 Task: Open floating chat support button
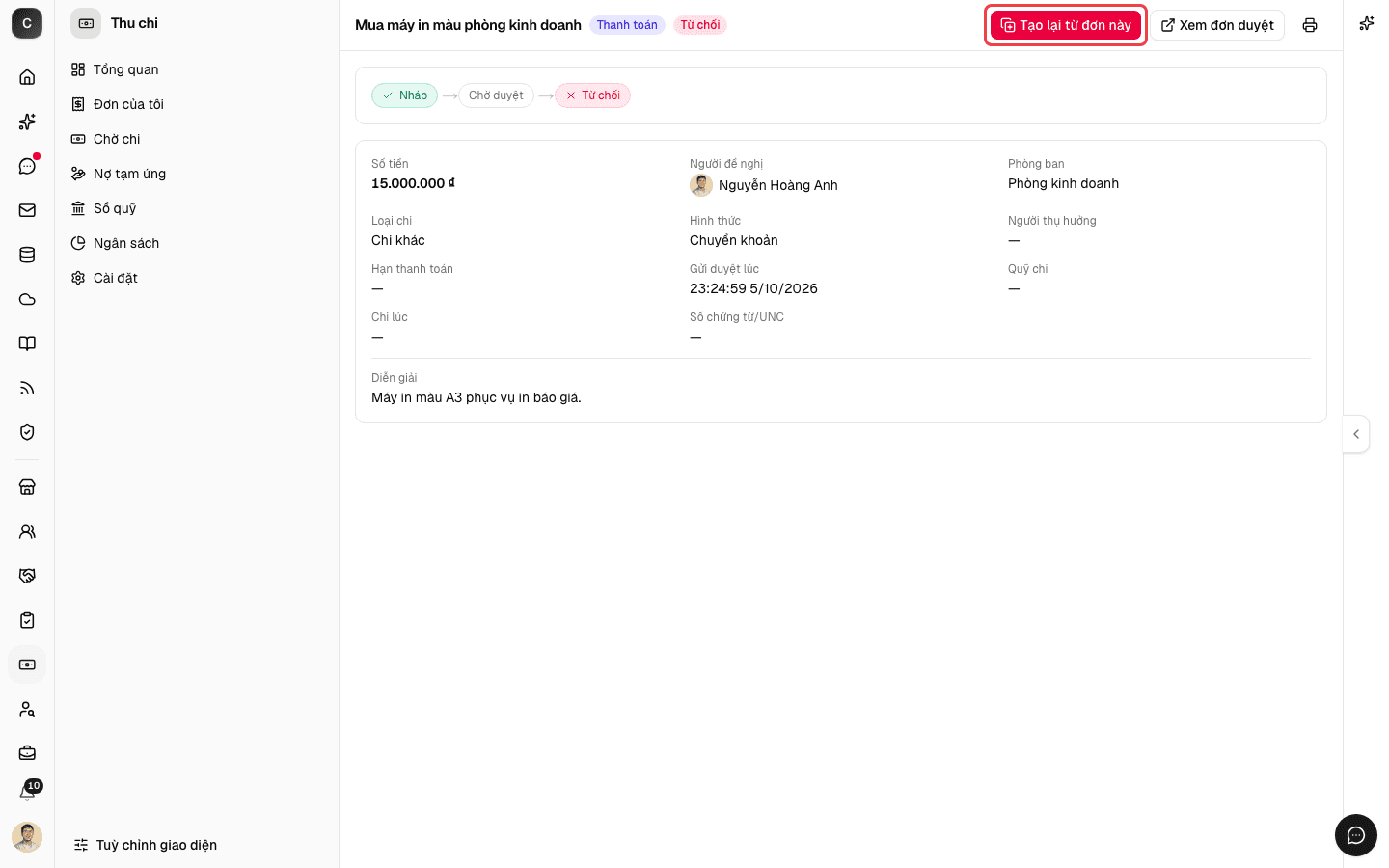point(1356,835)
